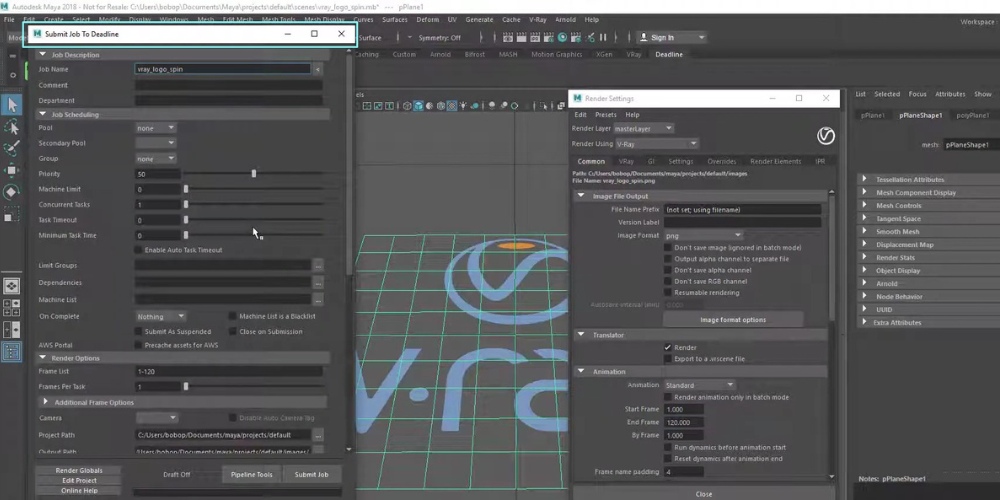Open the Presets menu in Render Settings
The width and height of the screenshot is (1000, 500).
[x=606, y=115]
